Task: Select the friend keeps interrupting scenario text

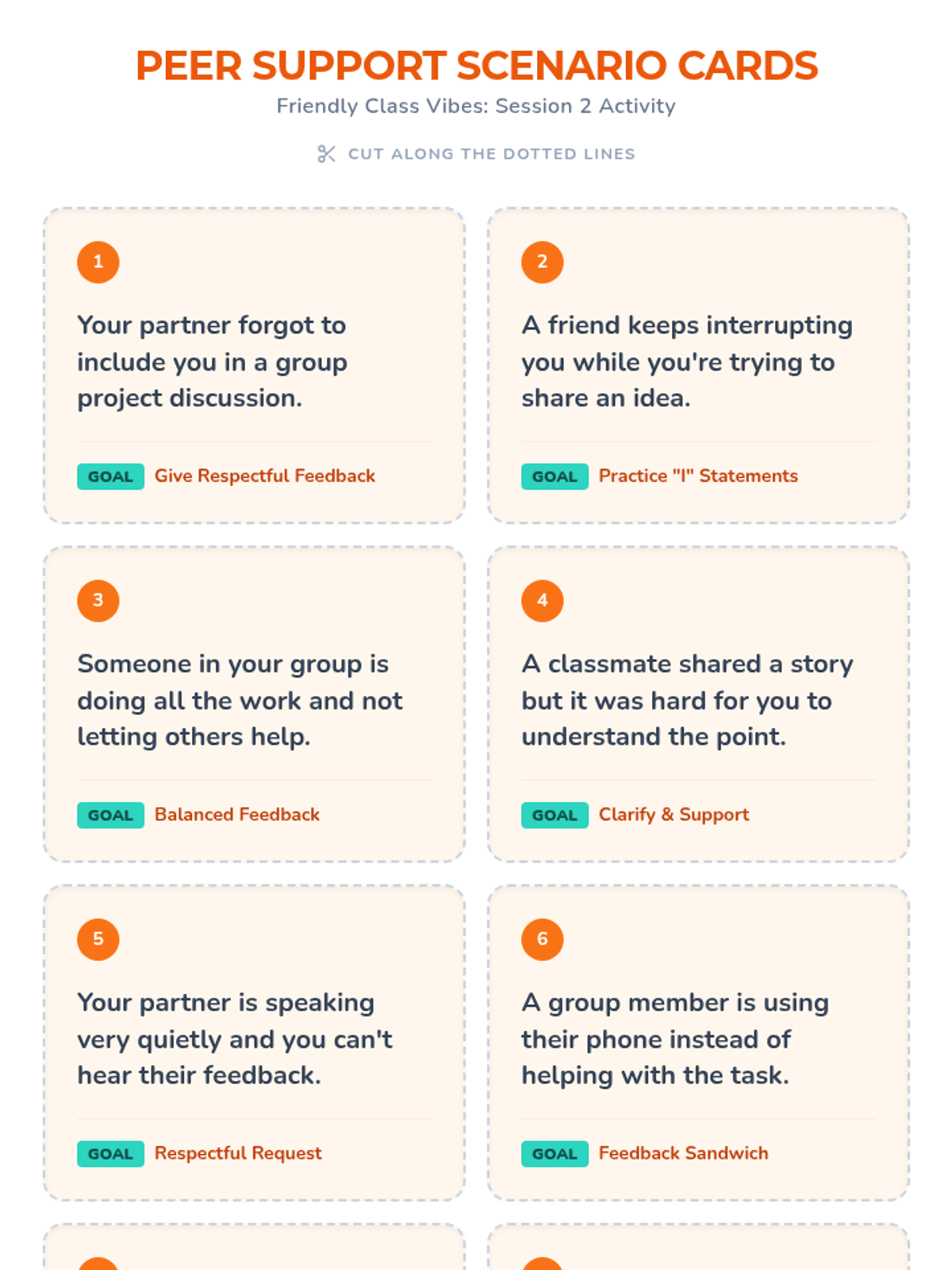Action: [687, 362]
